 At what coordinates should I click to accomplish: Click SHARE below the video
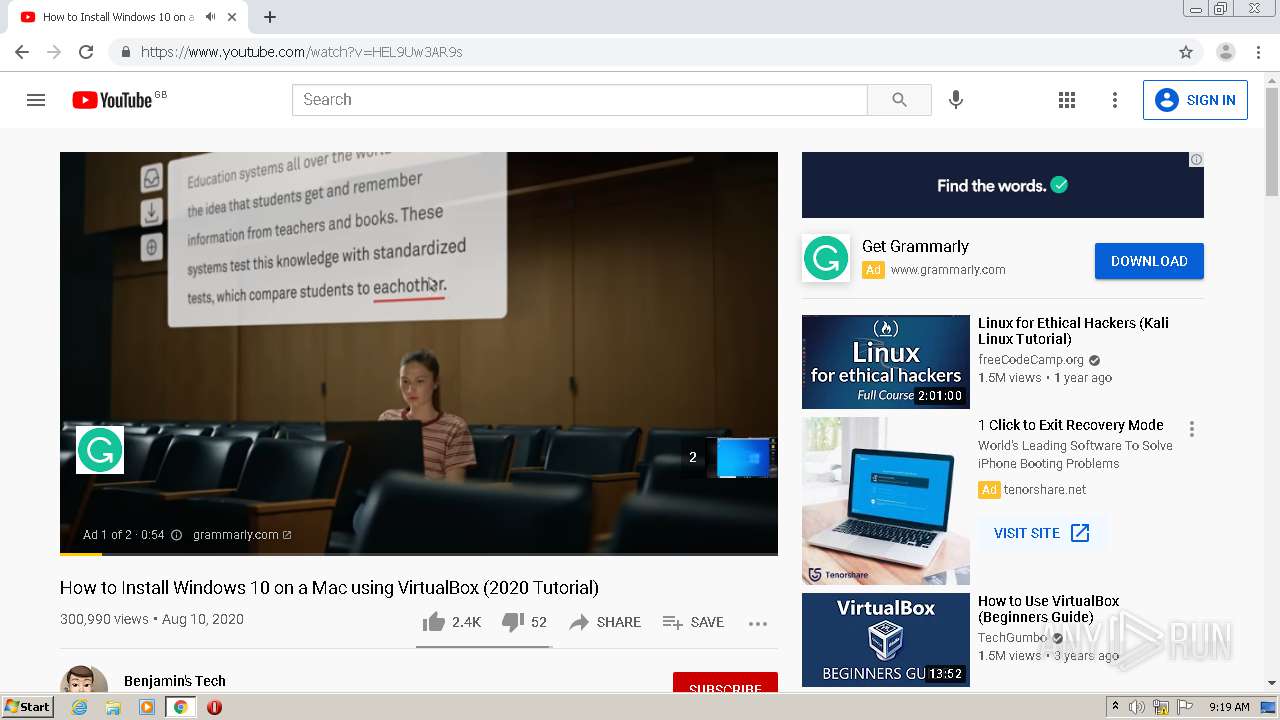point(605,622)
